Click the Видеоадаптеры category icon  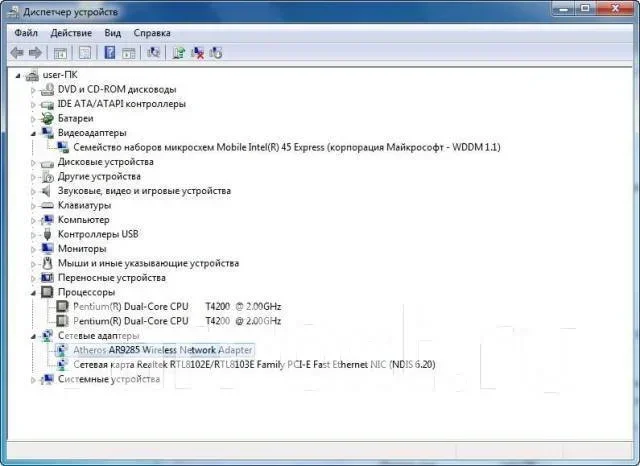[47, 133]
